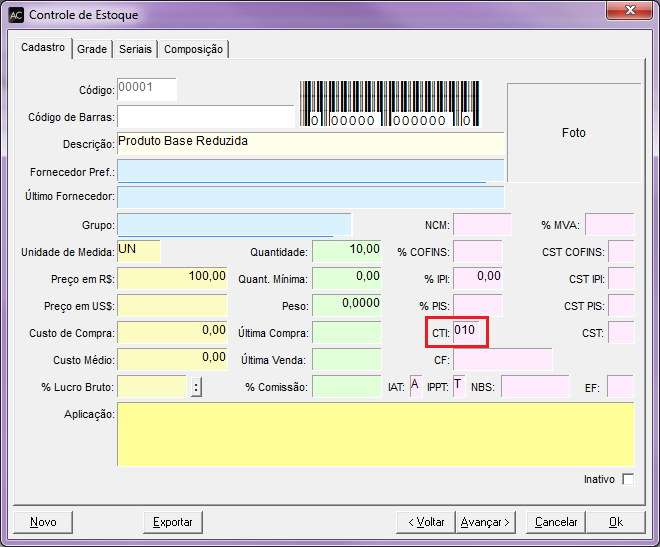
Task: Go back with the Voltar button
Action: [425, 522]
